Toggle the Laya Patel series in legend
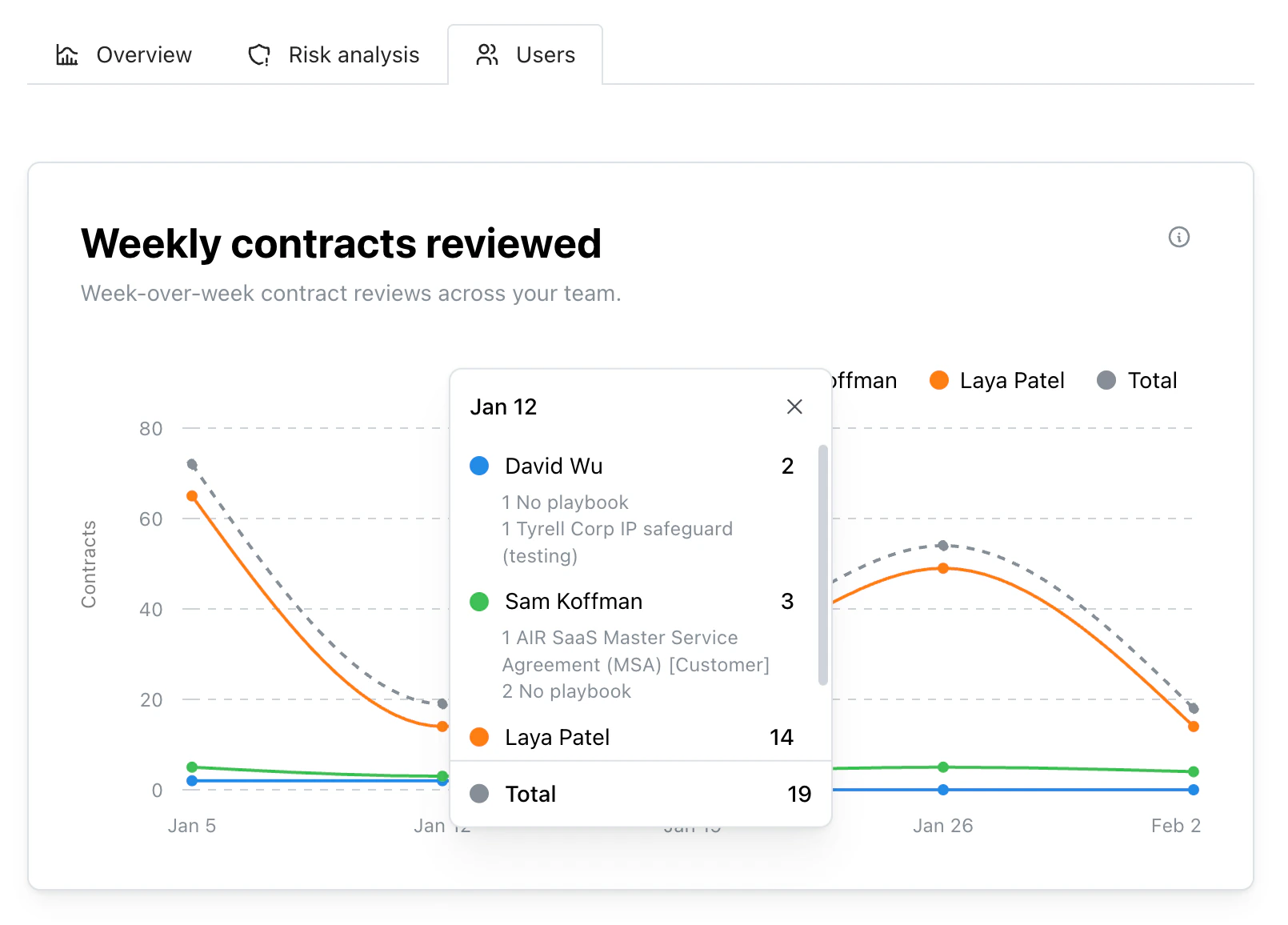 pos(1011,380)
